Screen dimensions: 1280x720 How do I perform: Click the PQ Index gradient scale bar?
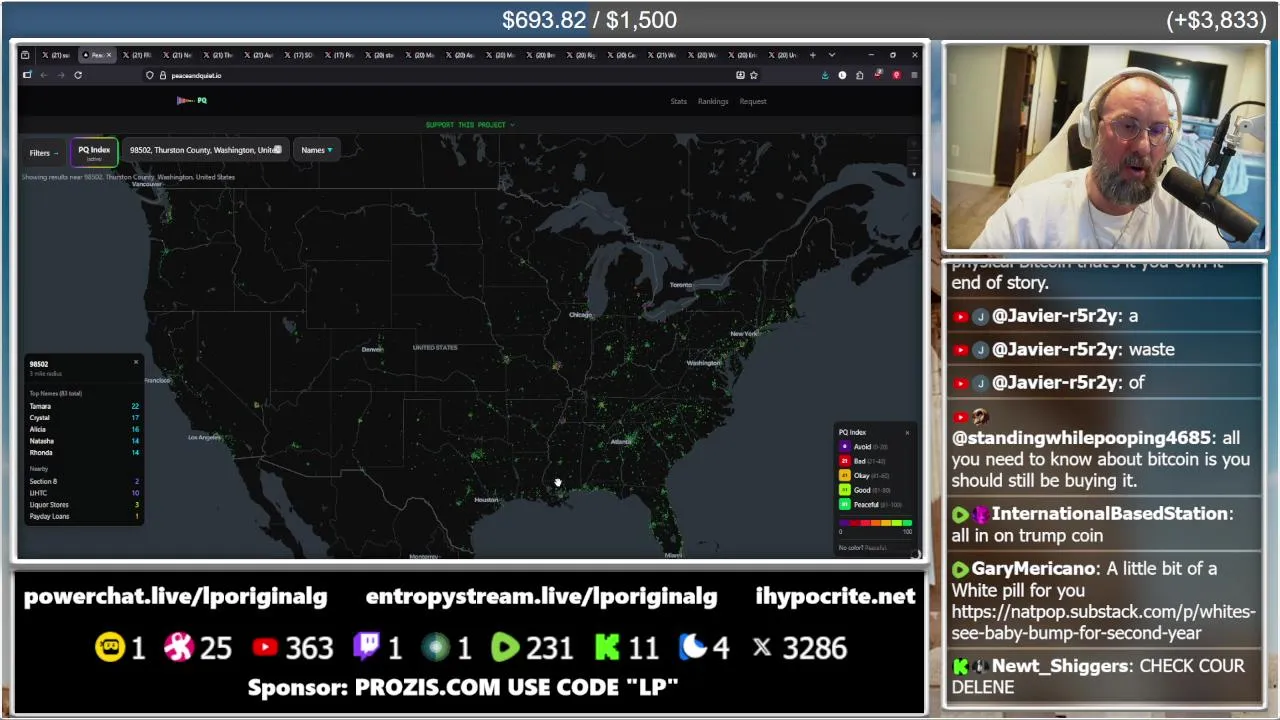(x=875, y=522)
